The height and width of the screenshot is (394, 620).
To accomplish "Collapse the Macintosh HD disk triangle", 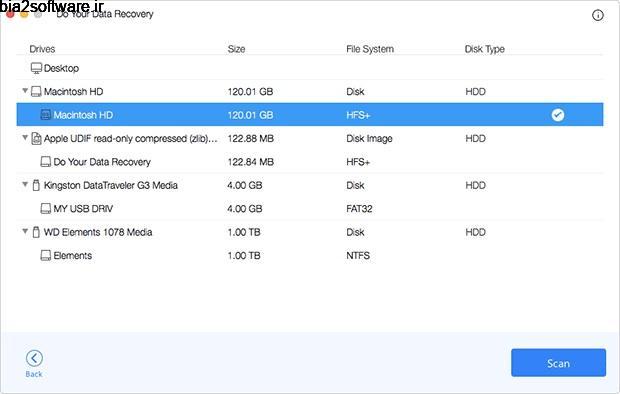I will pos(25,91).
